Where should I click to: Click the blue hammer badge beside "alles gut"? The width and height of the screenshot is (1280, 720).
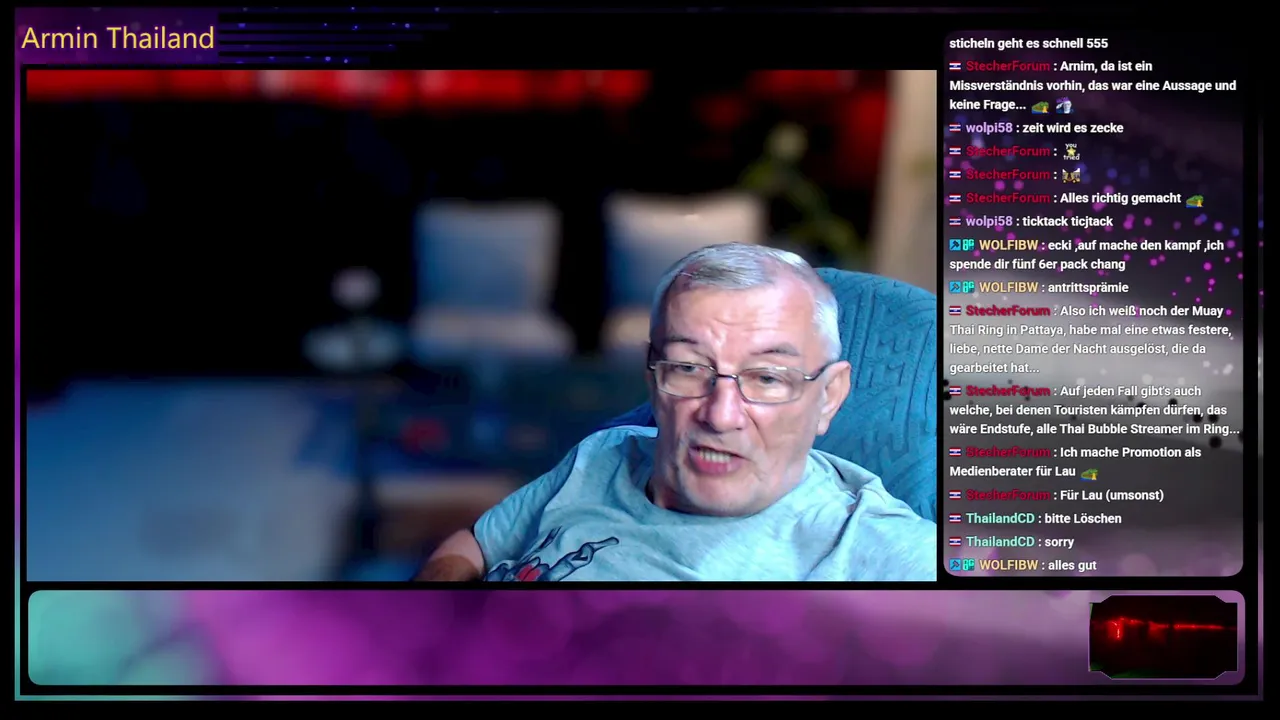coord(955,566)
